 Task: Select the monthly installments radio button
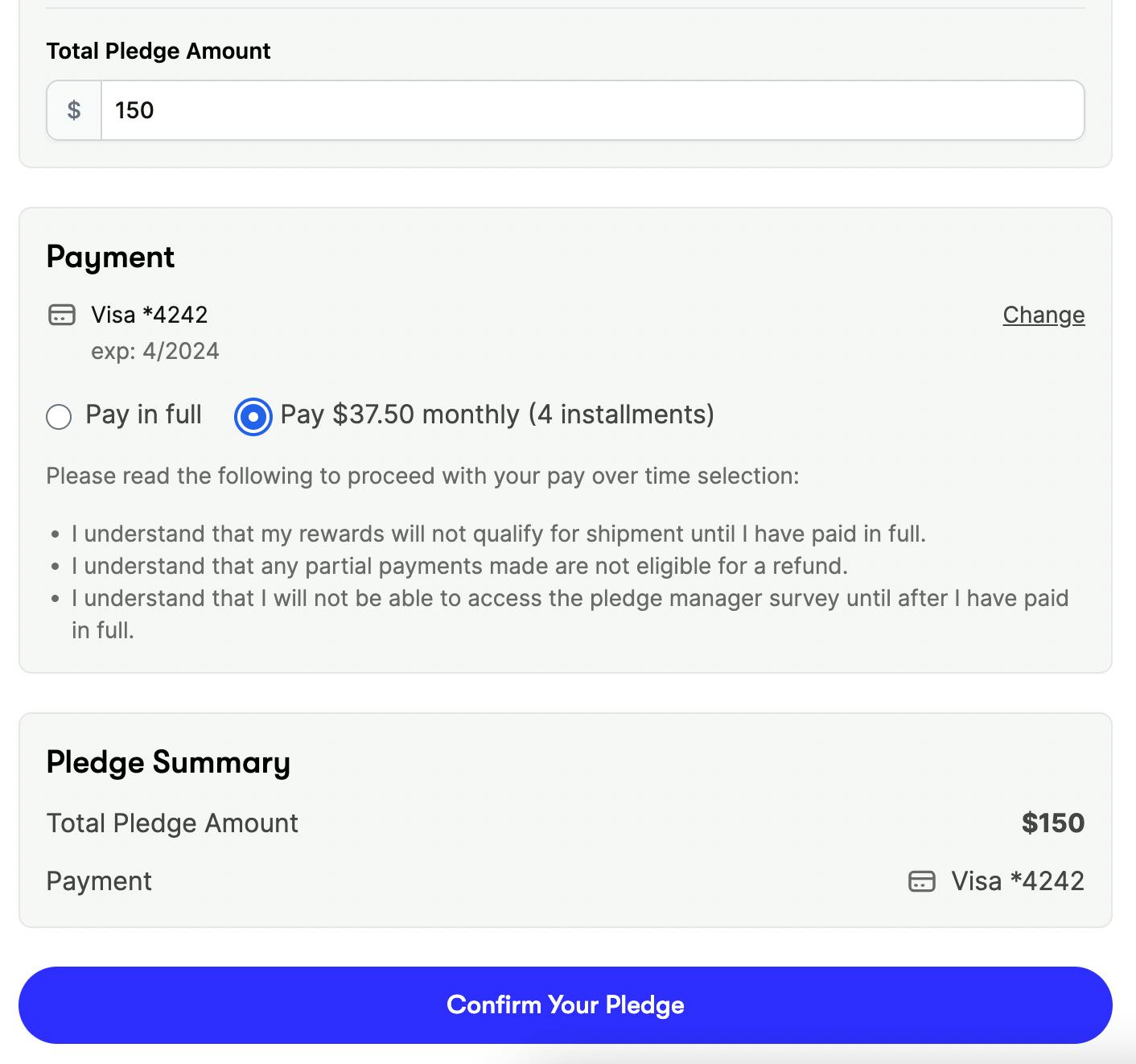point(253,417)
